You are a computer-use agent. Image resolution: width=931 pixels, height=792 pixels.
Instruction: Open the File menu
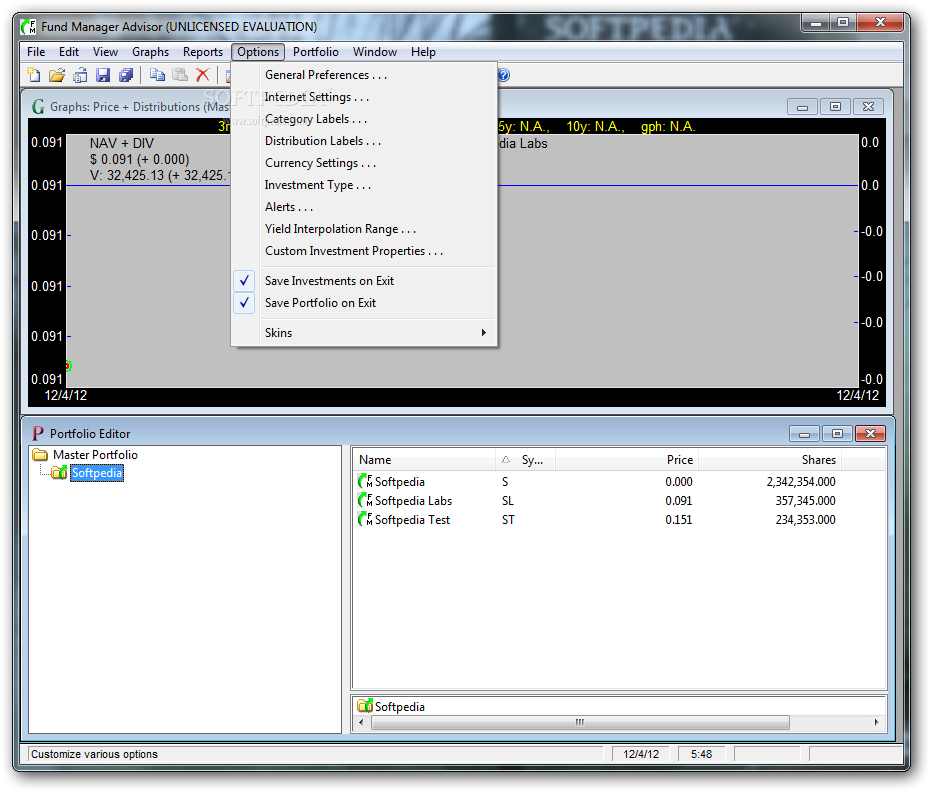click(x=36, y=52)
